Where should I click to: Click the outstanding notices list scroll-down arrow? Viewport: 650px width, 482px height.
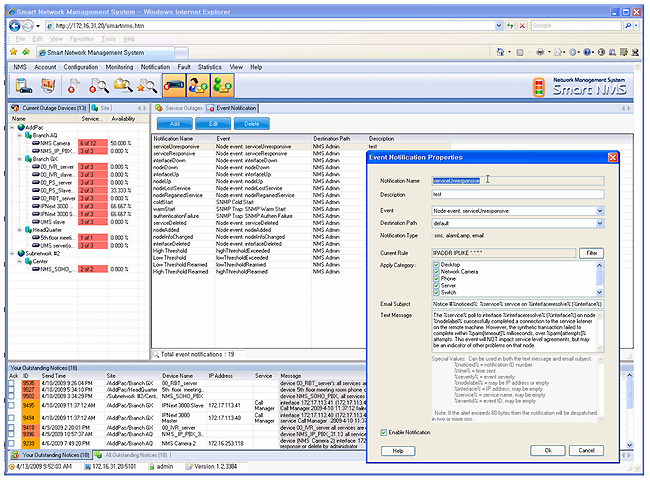pos(629,445)
